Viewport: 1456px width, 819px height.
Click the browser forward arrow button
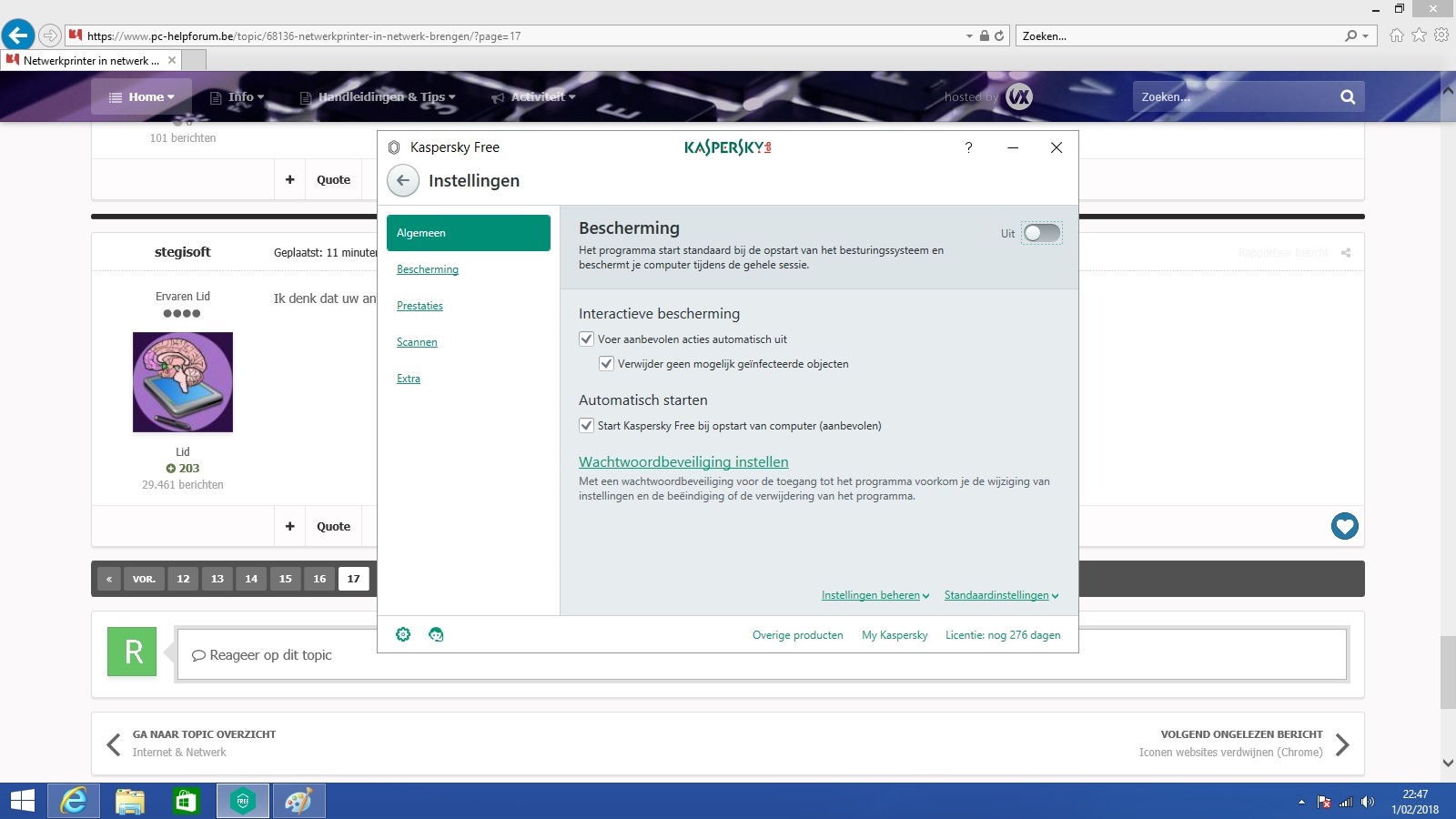(50, 35)
